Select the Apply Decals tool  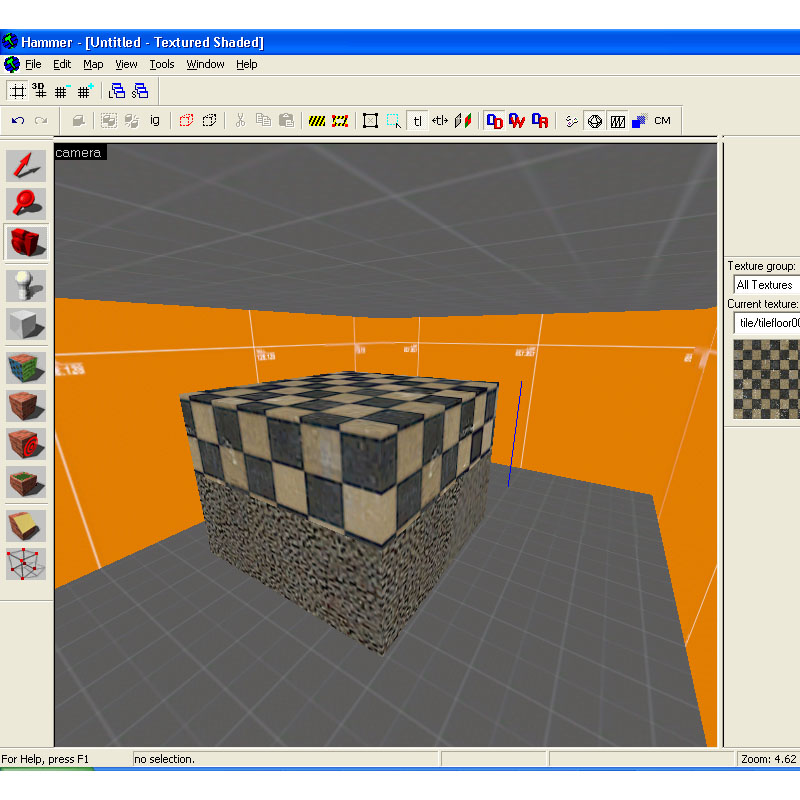26,444
